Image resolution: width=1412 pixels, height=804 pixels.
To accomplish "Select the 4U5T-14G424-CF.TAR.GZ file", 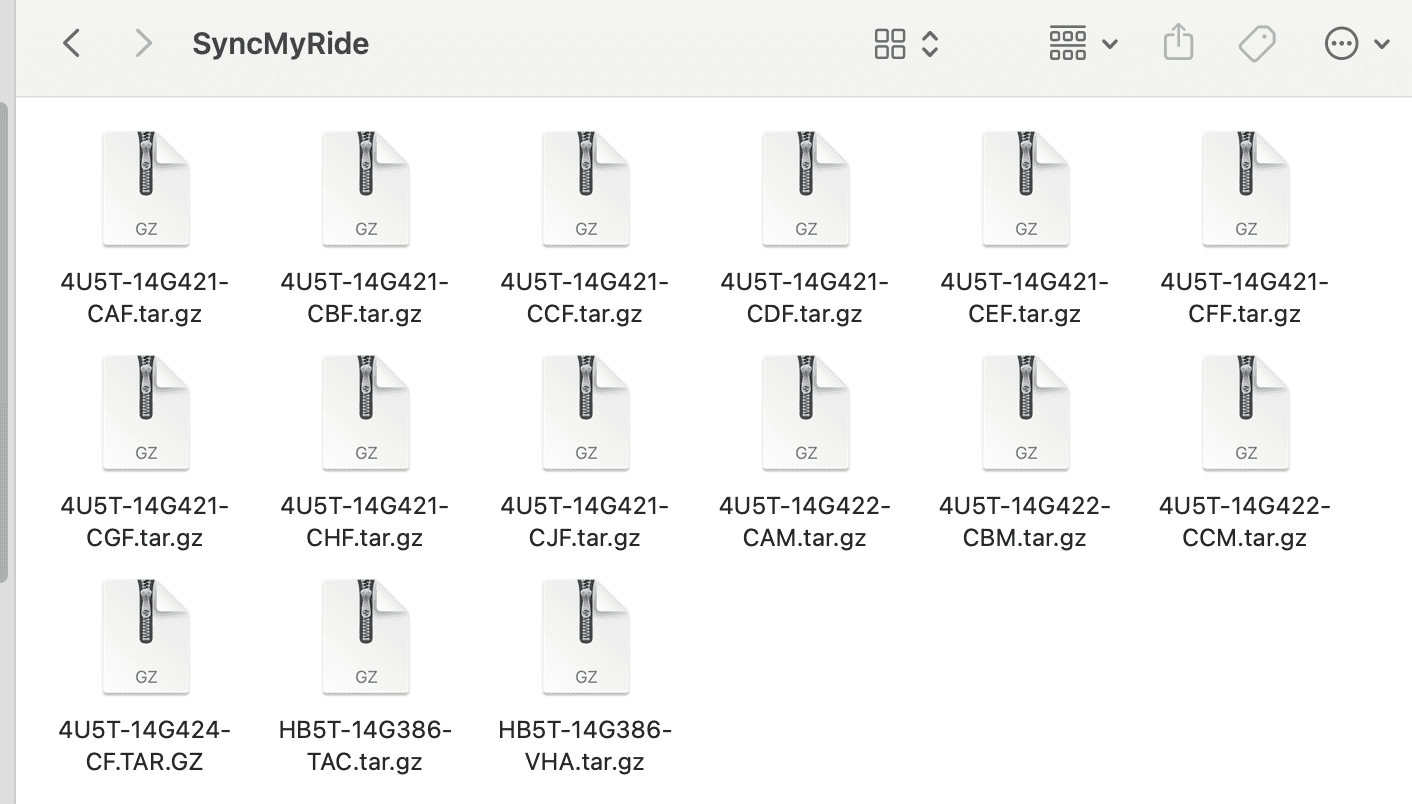I will pyautogui.click(x=146, y=637).
